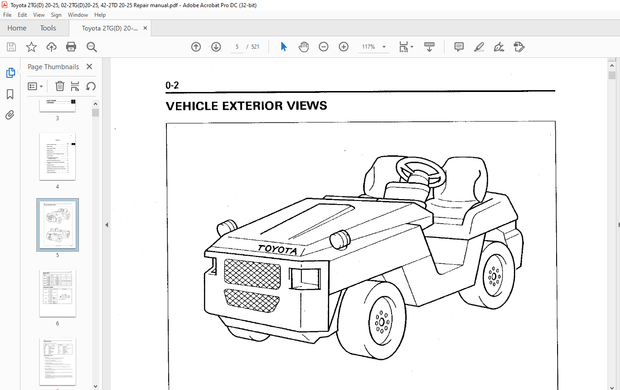Click thumbnail panel scroll up arrow
Image resolution: width=620 pixels, height=390 pixels.
[95, 104]
